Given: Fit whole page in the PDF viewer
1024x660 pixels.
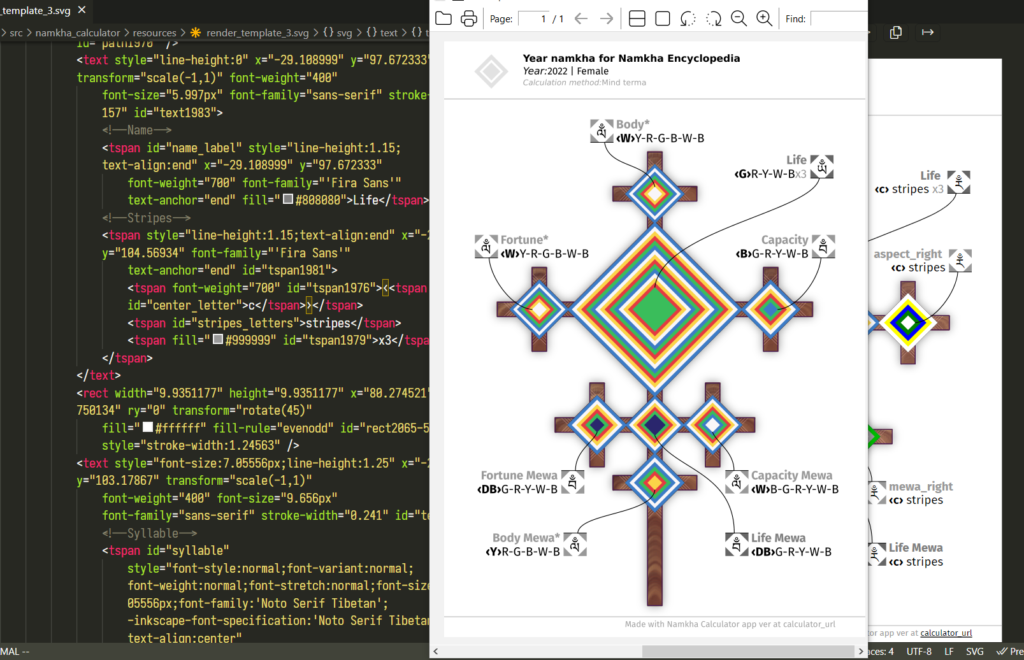Looking at the screenshot, I should [662, 18].
